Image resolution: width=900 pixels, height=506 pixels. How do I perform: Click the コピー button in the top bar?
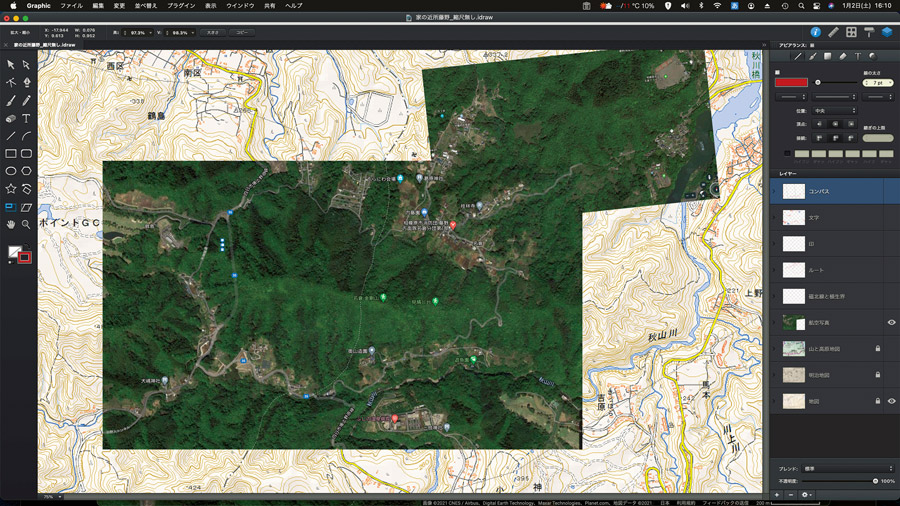[242, 33]
